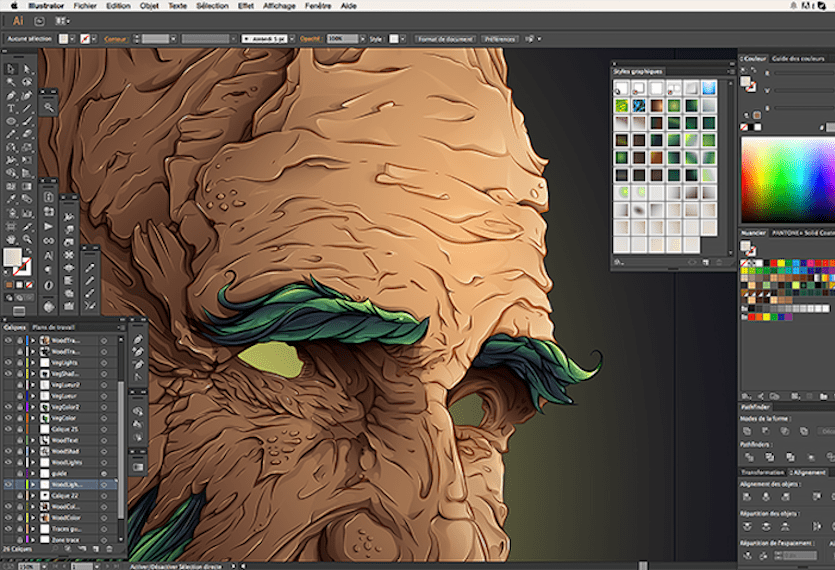Screen dimensions: 835x570
Task: Click the Unite shape mode in Pathfinder
Action: coord(747,430)
